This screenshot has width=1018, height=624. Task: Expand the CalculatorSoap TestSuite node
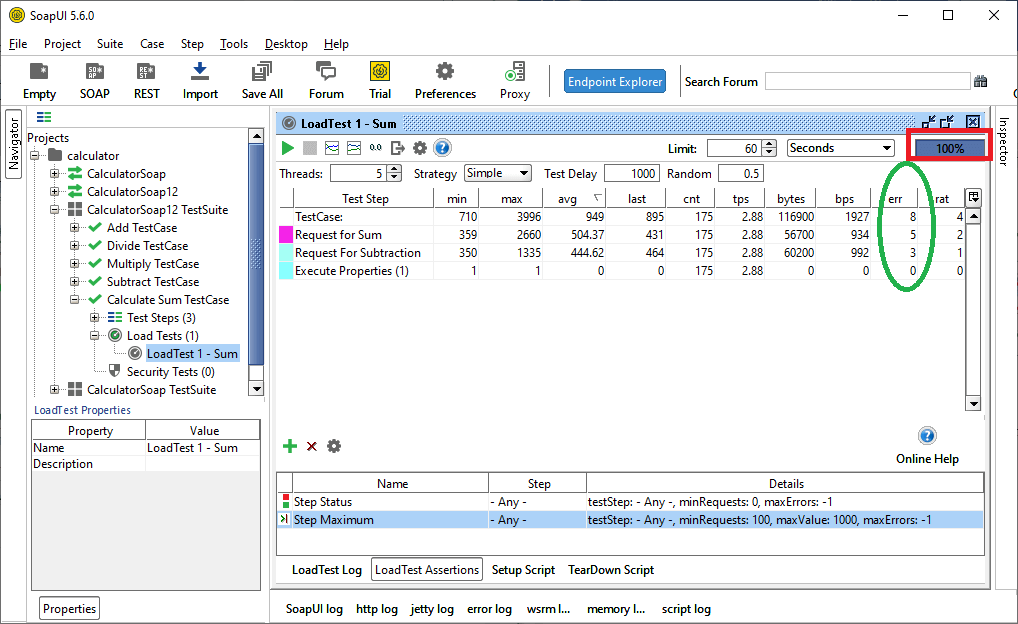(55, 390)
